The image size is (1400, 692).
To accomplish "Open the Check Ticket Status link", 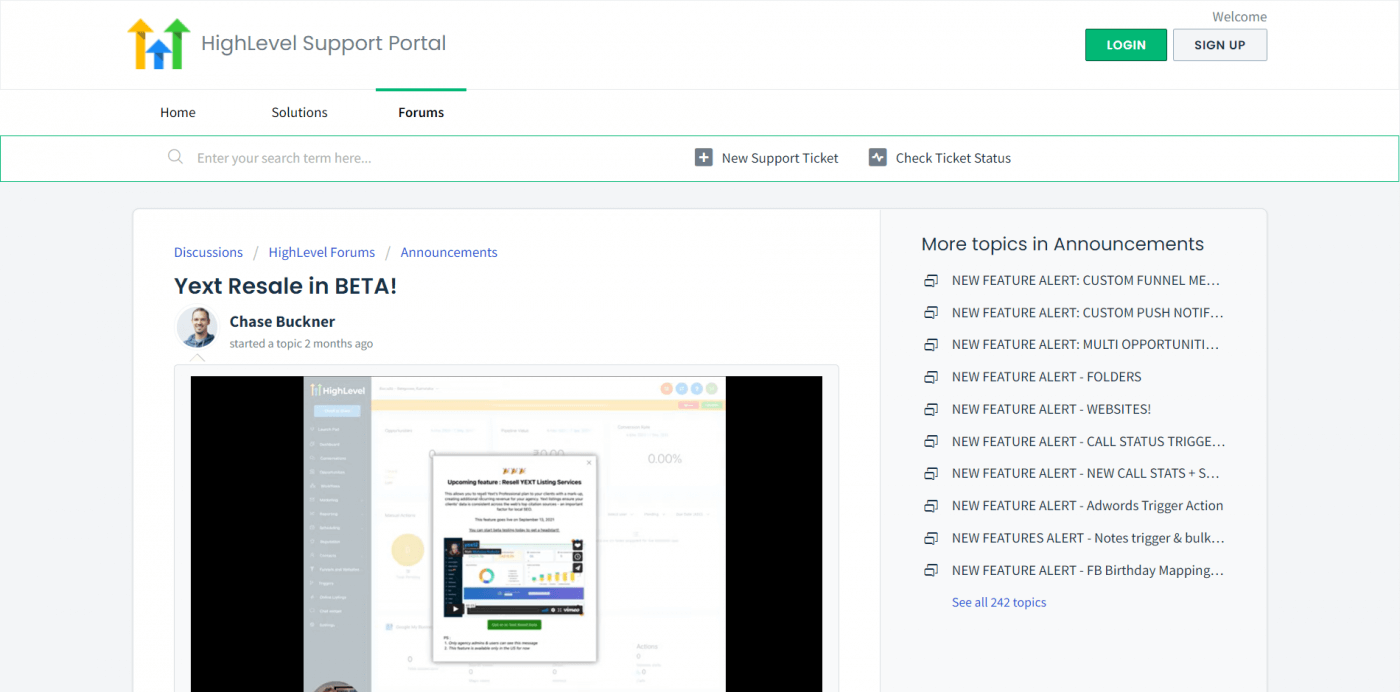I will (x=953, y=158).
